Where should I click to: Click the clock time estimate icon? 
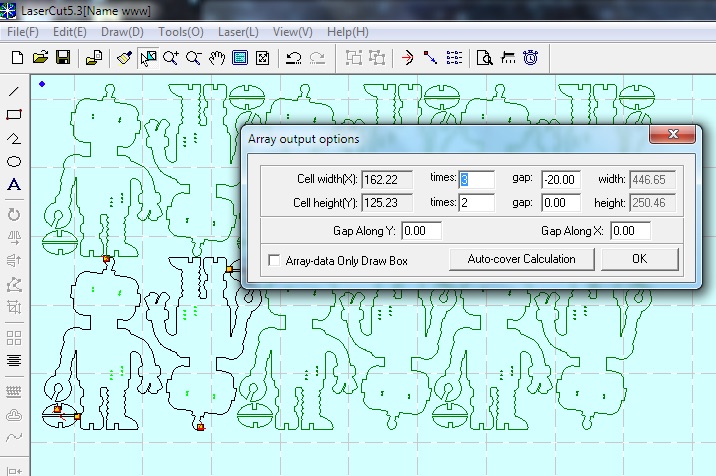(531, 58)
